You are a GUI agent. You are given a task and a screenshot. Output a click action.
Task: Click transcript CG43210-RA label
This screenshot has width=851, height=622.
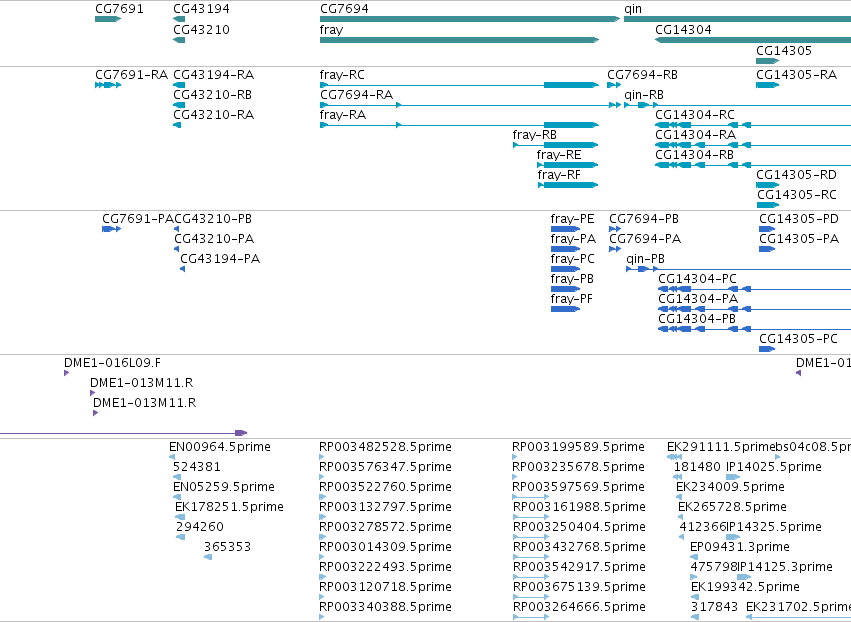[214, 115]
